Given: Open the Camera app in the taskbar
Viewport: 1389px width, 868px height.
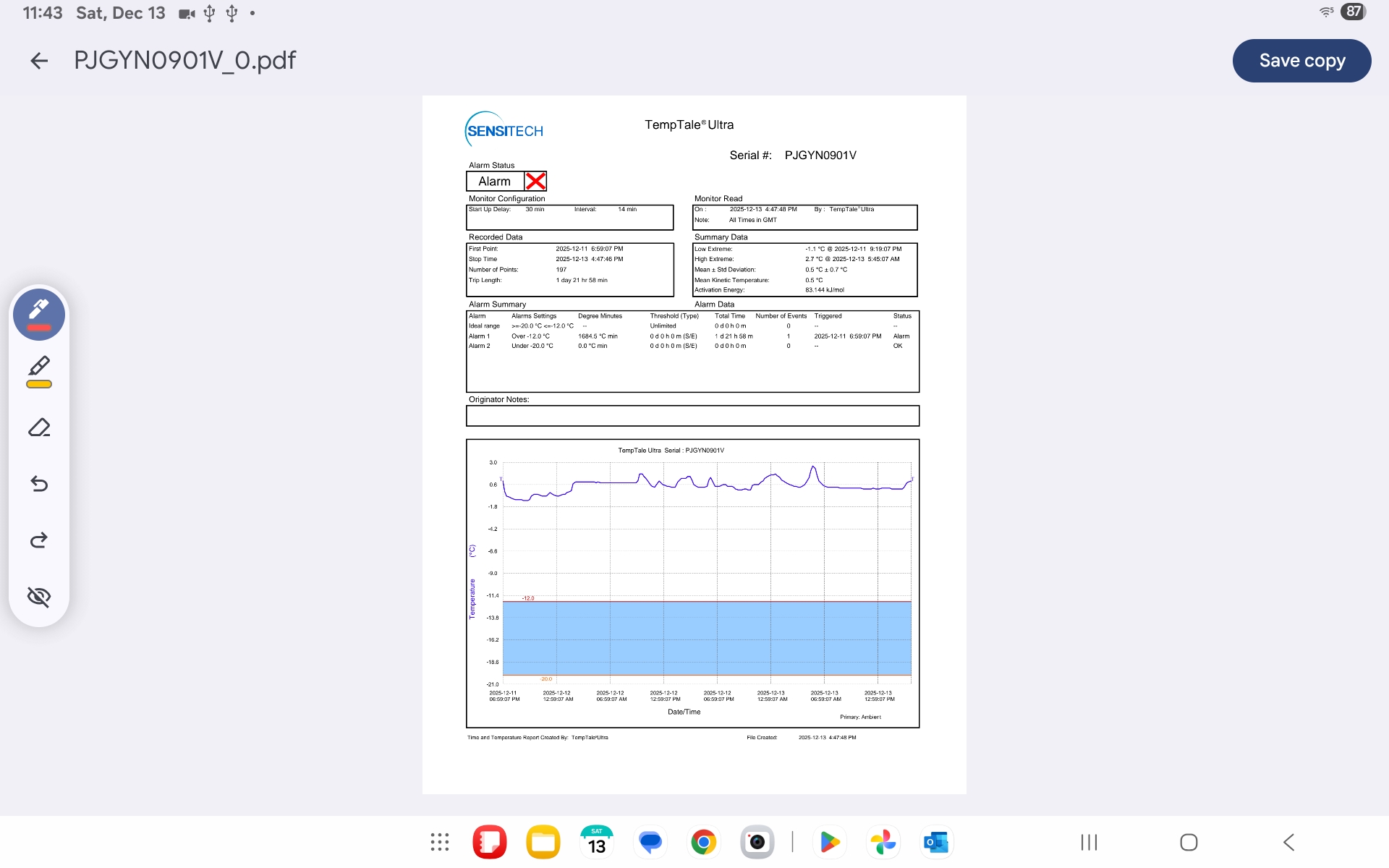Looking at the screenshot, I should coord(757,842).
